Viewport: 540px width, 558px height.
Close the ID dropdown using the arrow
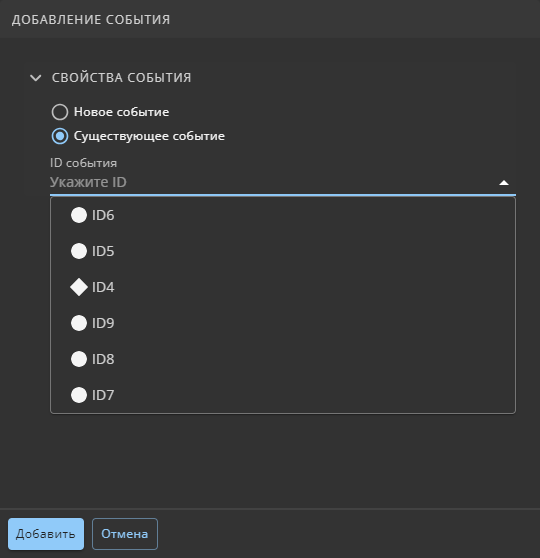pos(504,183)
